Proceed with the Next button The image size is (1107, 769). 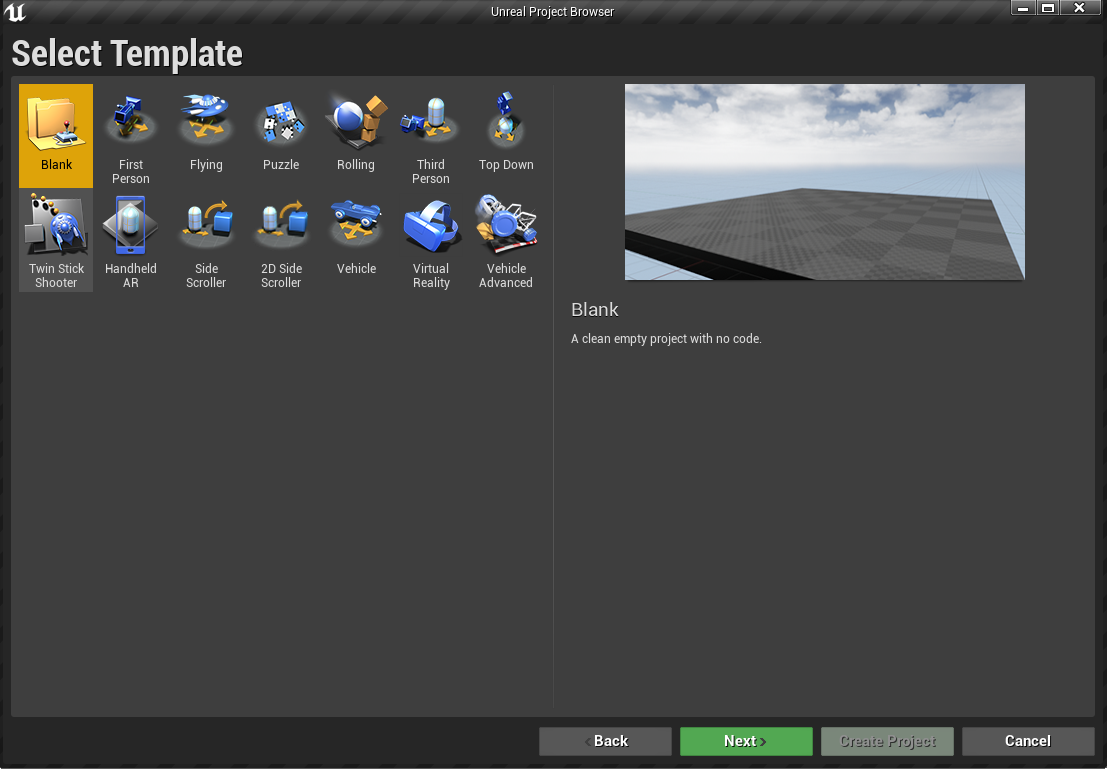pos(746,741)
